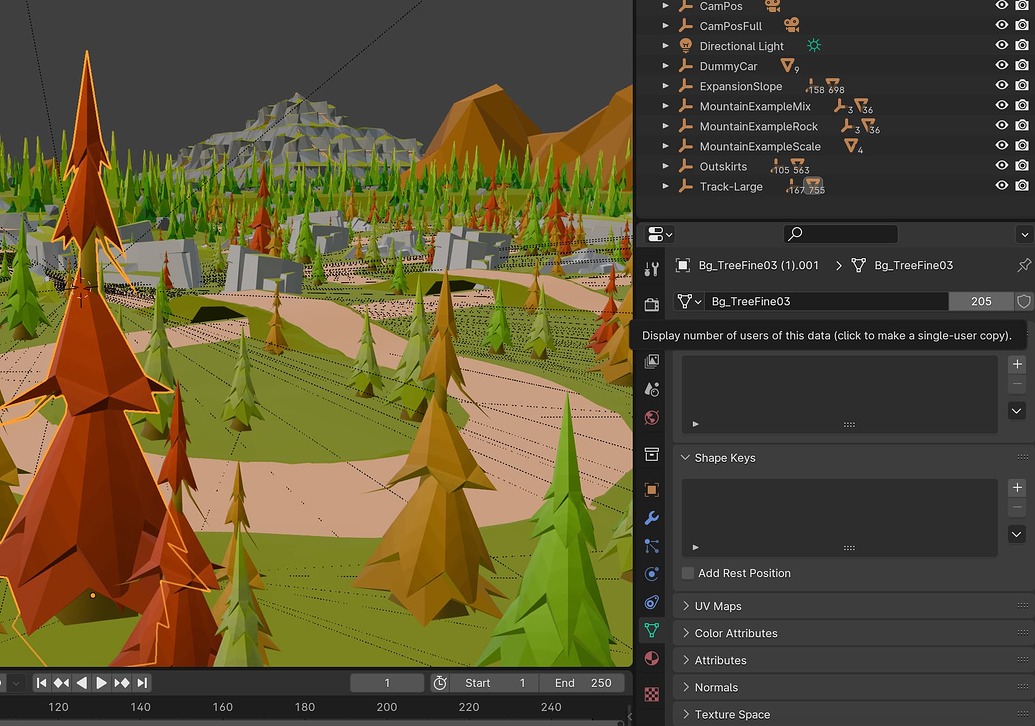
Task: Expand the Color Attributes panel
Action: pyautogui.click(x=685, y=633)
